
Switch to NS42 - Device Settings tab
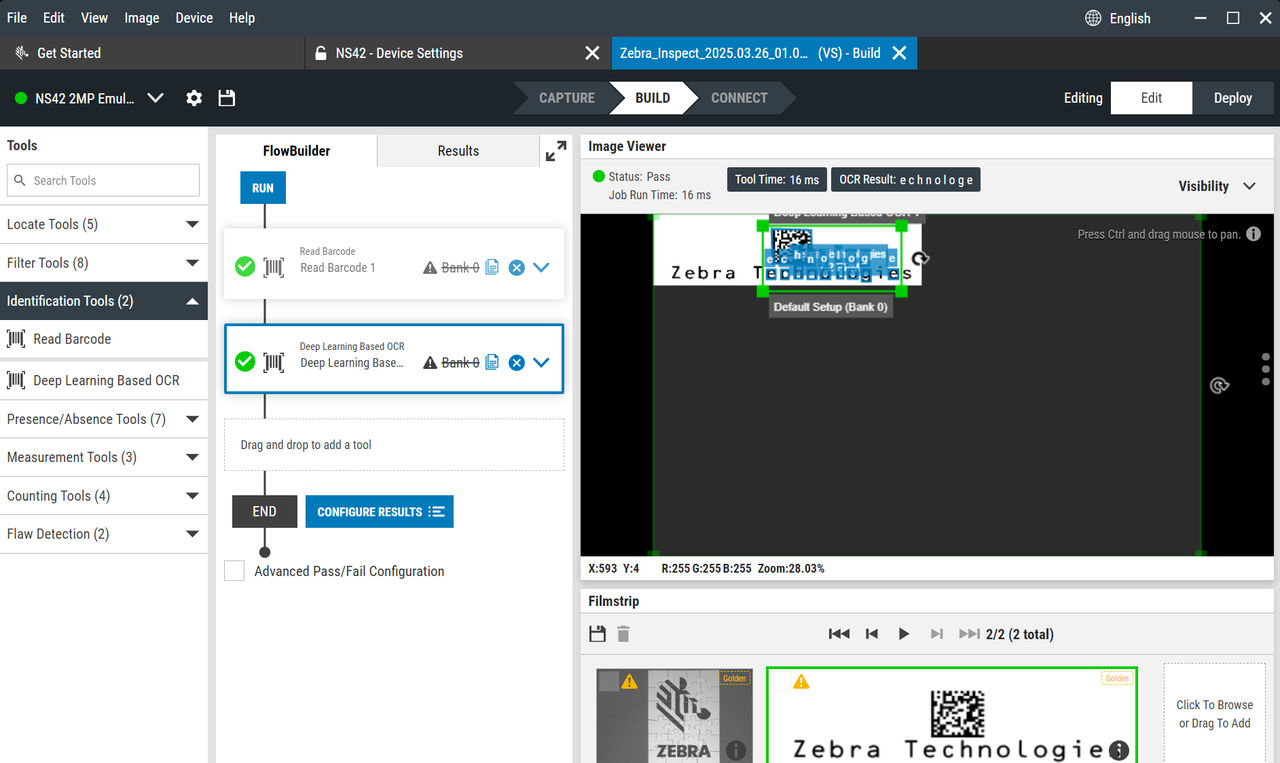pyautogui.click(x=458, y=53)
